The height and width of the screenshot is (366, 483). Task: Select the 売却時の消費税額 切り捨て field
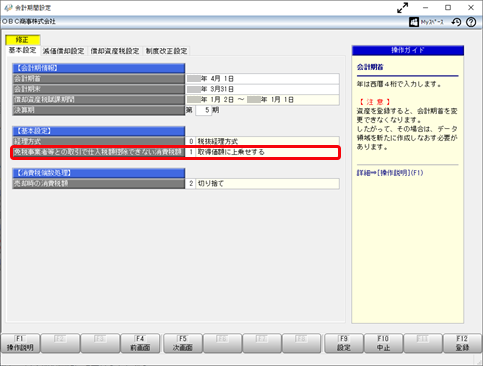pyautogui.click(x=262, y=183)
